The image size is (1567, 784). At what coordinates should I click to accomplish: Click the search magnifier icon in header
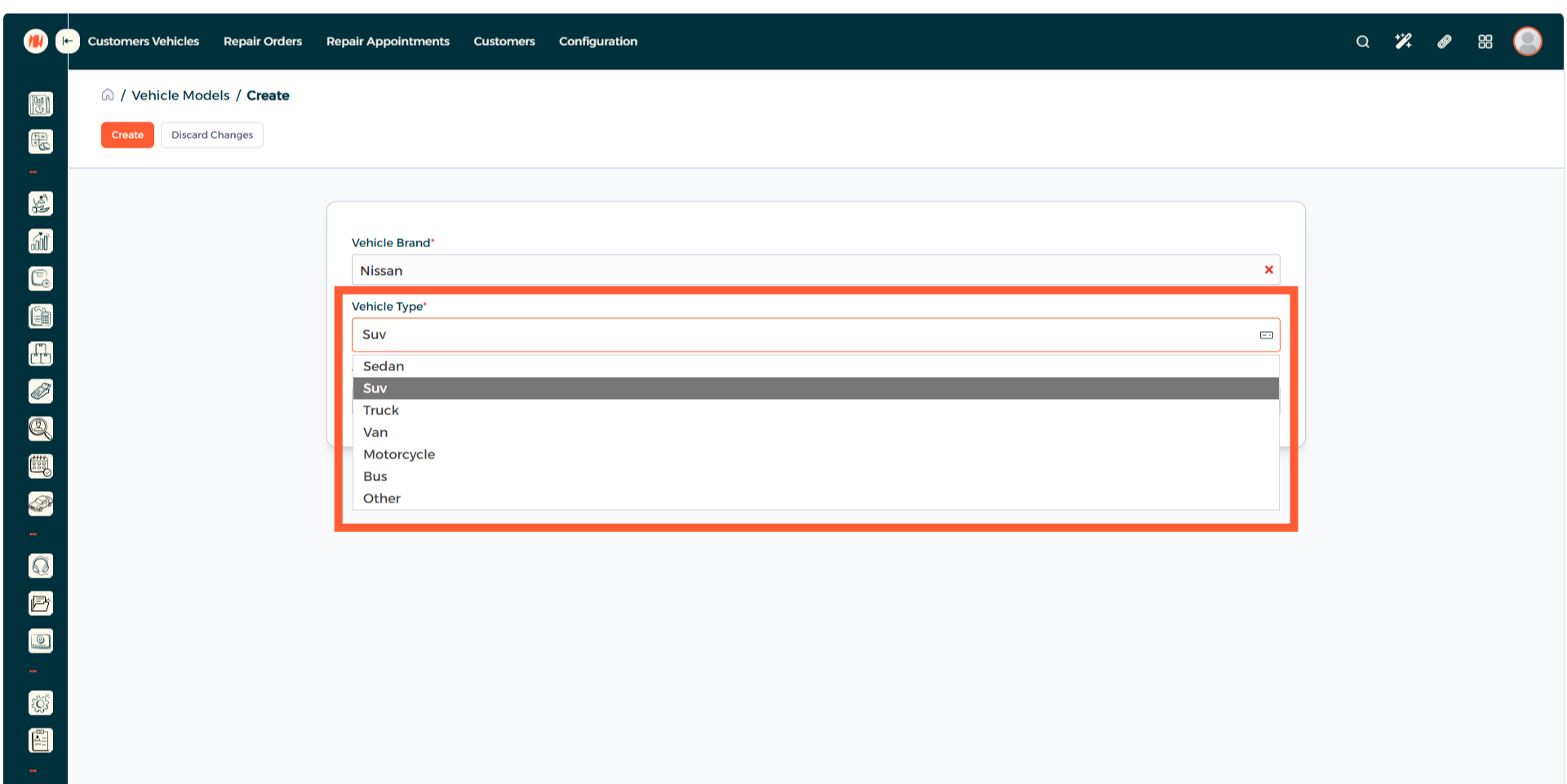(x=1362, y=42)
